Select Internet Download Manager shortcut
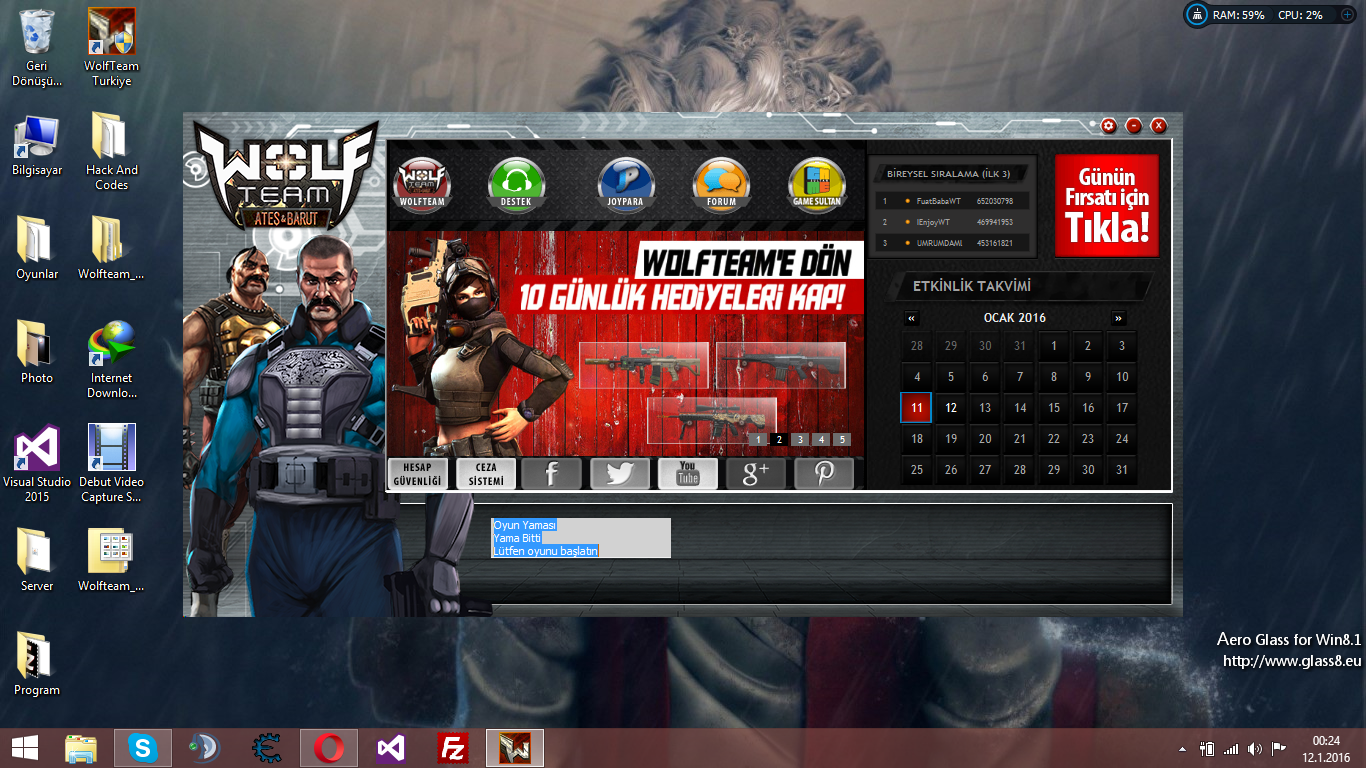The image size is (1366, 768). pos(112,360)
